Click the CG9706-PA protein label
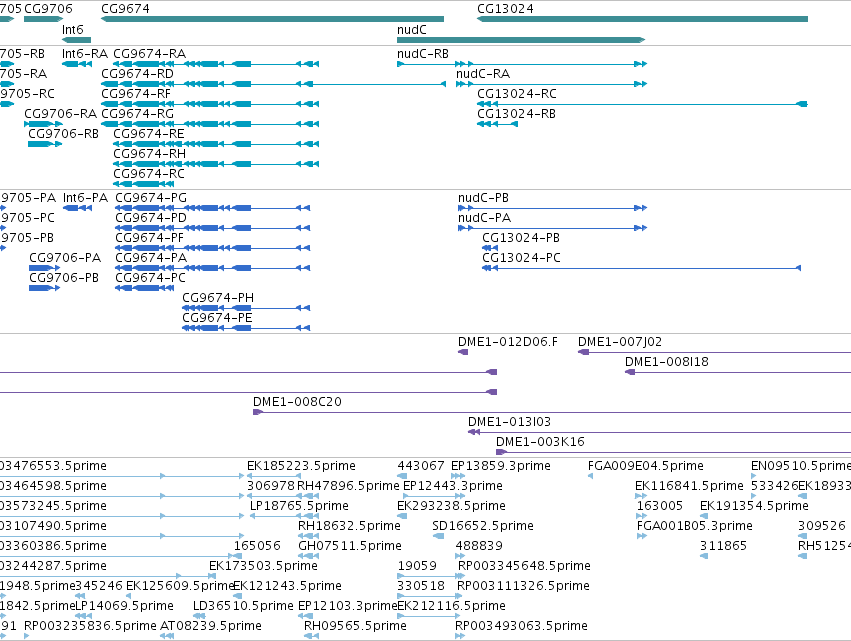851x641 pixels. click(x=65, y=258)
